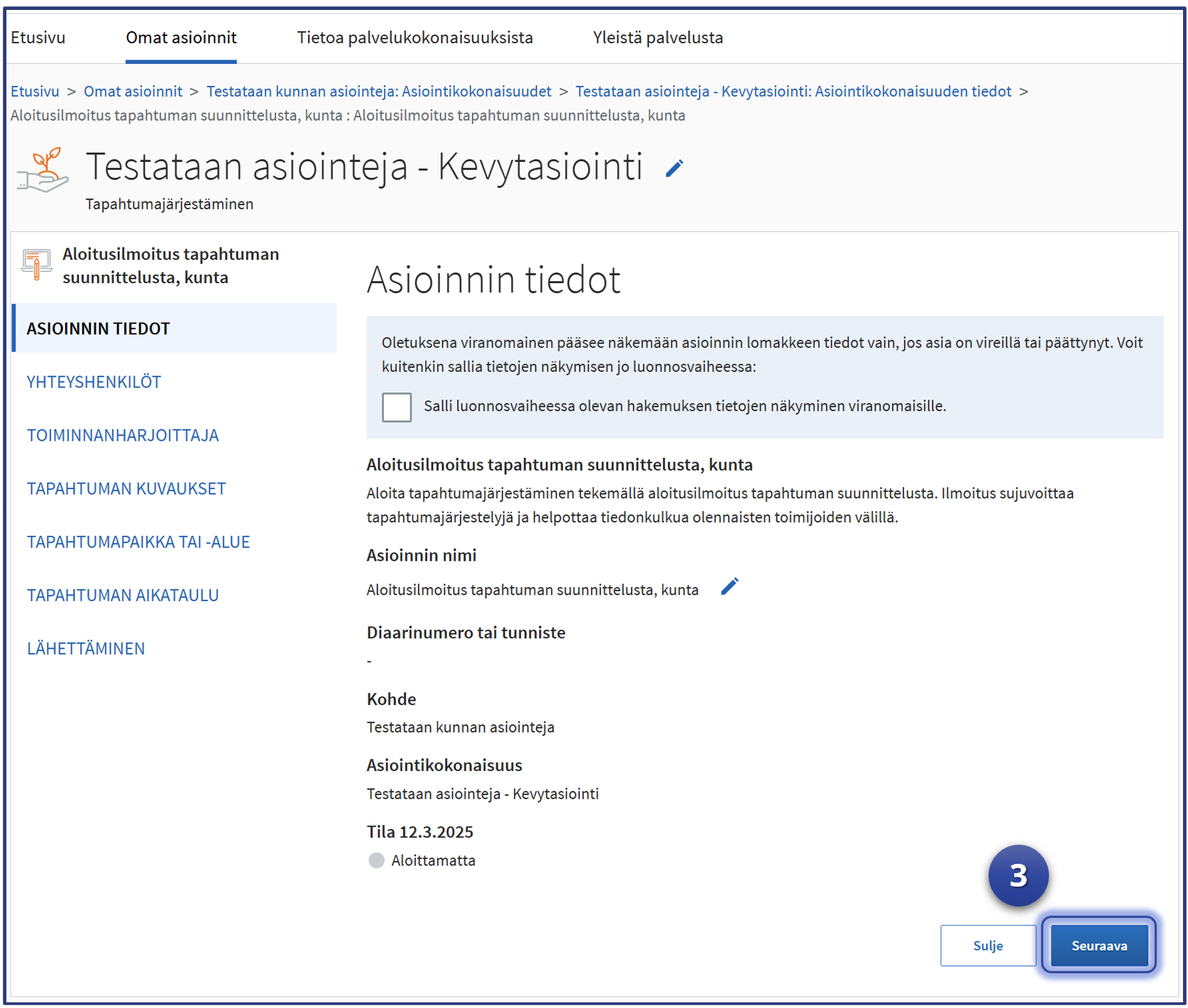
Task: Click the Etusivu breadcrumb link
Action: 35,92
